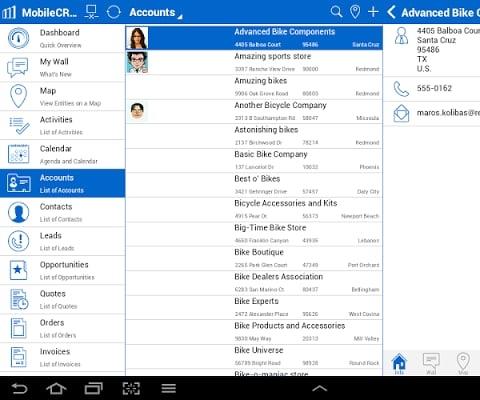Add a new account with plus icon
Screen dimensions: 480x400
(373, 12)
